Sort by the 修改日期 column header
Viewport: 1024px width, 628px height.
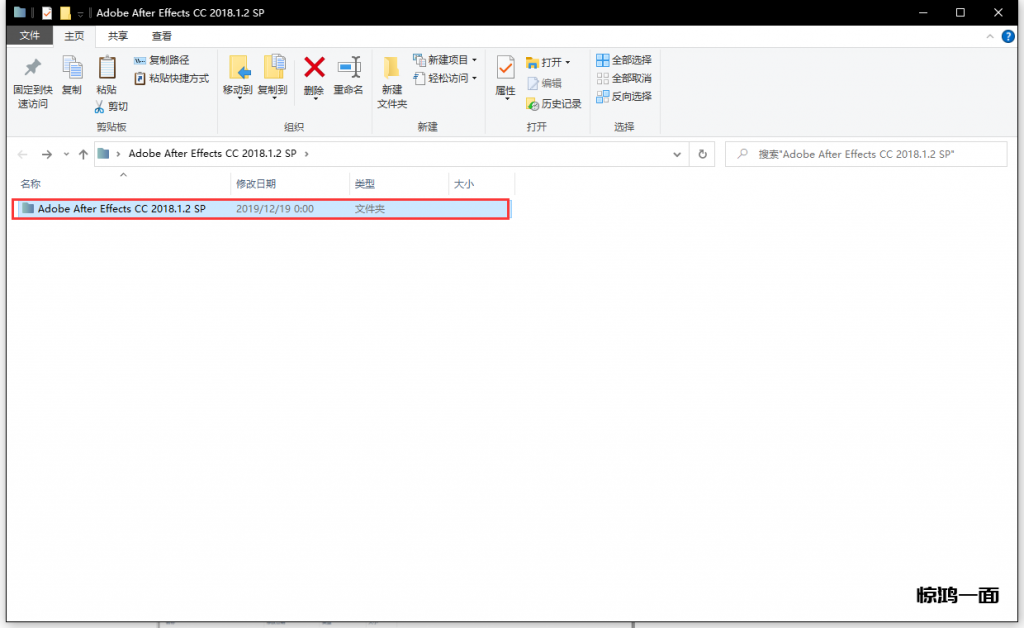point(256,184)
